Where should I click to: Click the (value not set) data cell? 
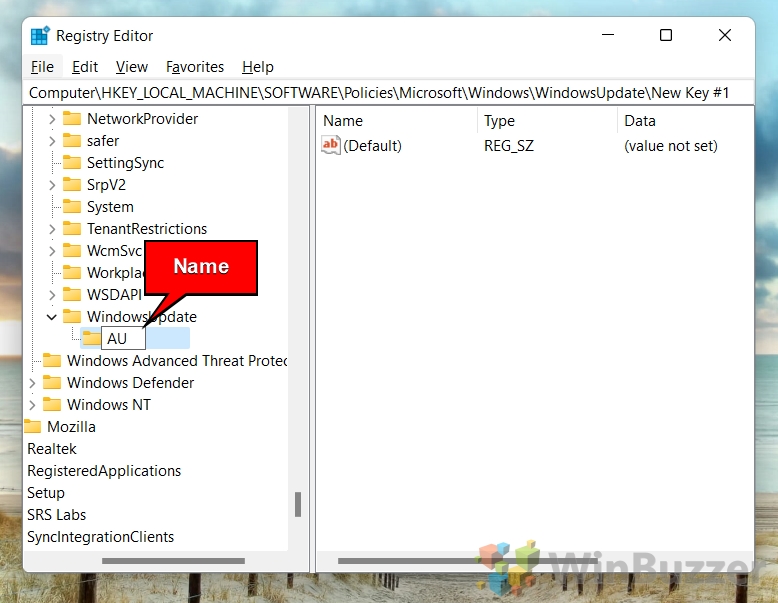click(x=671, y=146)
